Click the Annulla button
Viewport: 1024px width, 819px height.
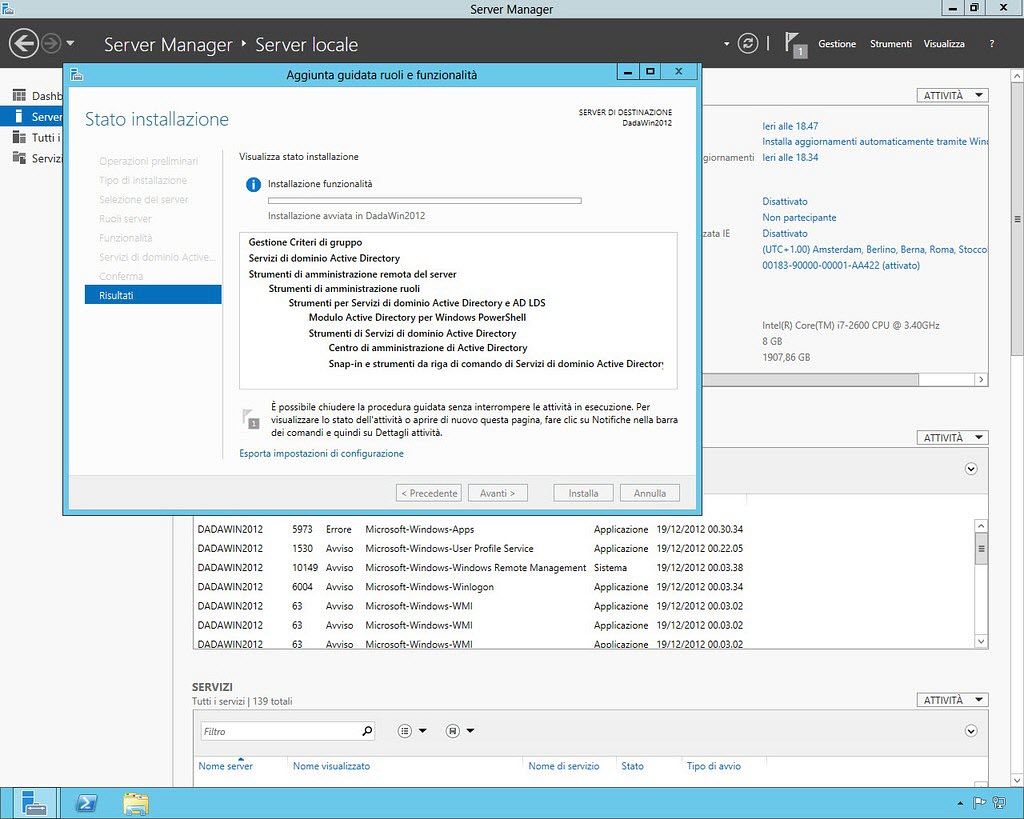tap(650, 493)
